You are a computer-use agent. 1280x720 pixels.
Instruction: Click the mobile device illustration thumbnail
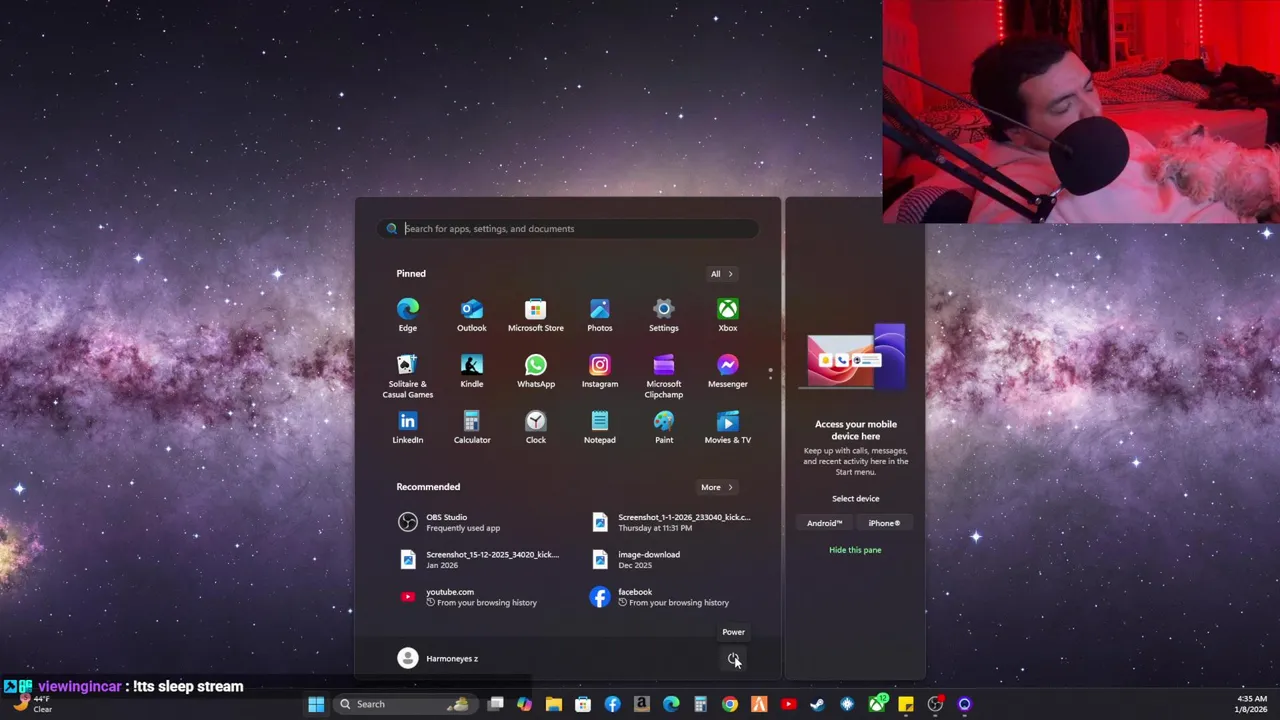856,355
